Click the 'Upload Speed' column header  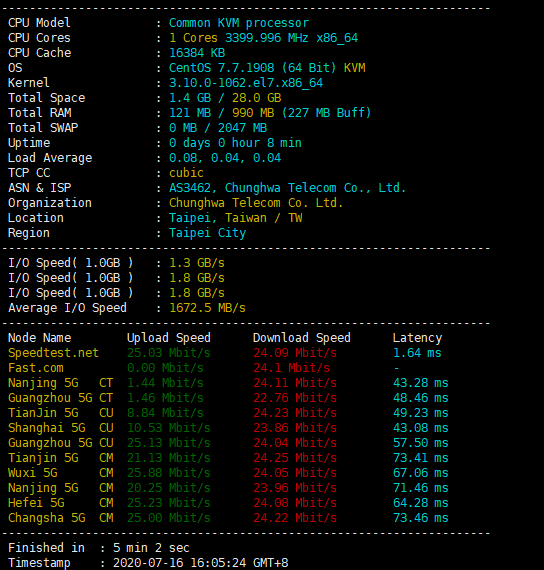(169, 338)
